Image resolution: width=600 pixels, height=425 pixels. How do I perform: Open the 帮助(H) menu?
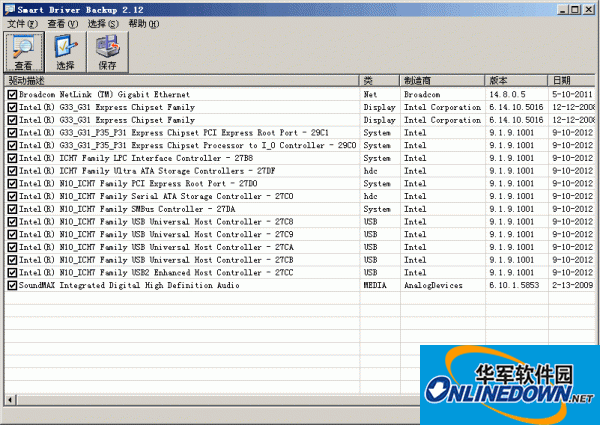click(144, 24)
